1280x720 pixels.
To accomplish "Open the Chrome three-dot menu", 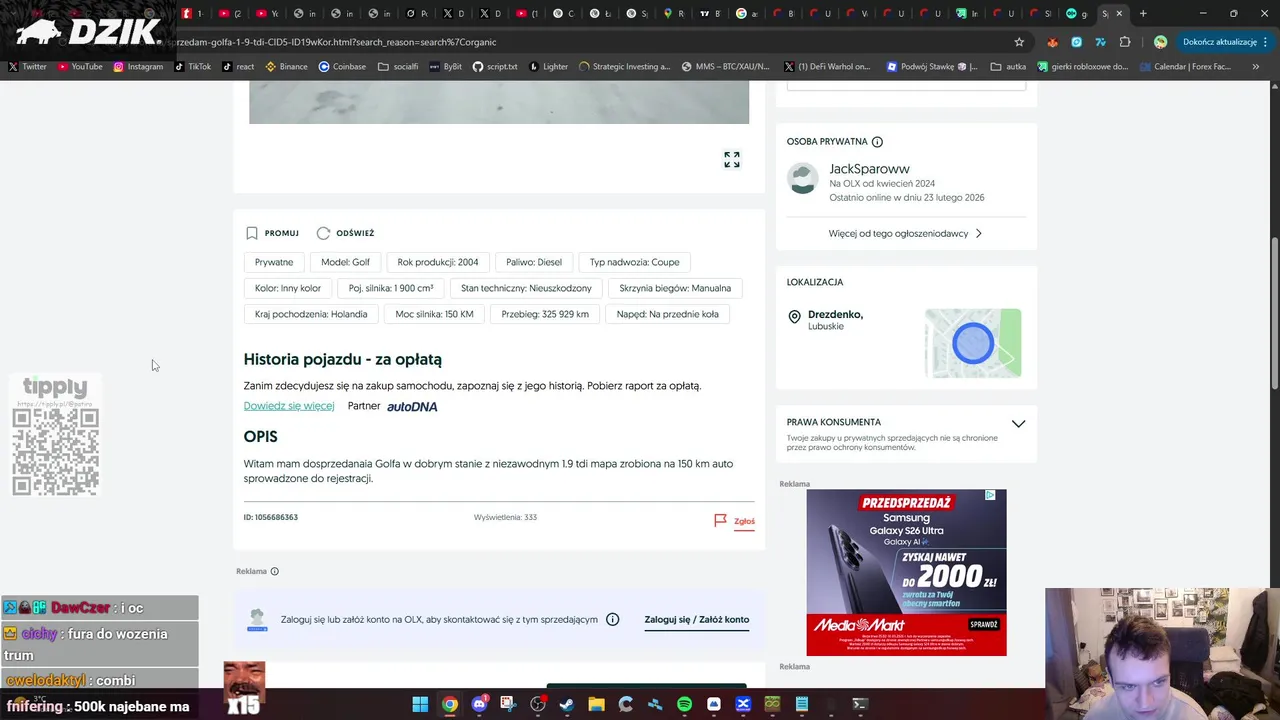I will tap(1266, 42).
